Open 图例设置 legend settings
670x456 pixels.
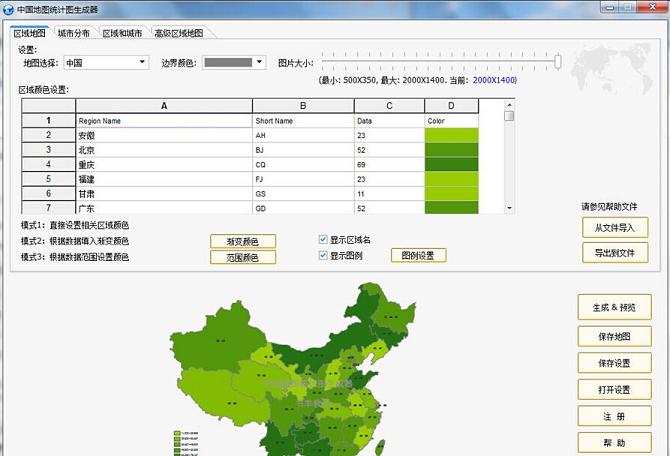[x=418, y=256]
